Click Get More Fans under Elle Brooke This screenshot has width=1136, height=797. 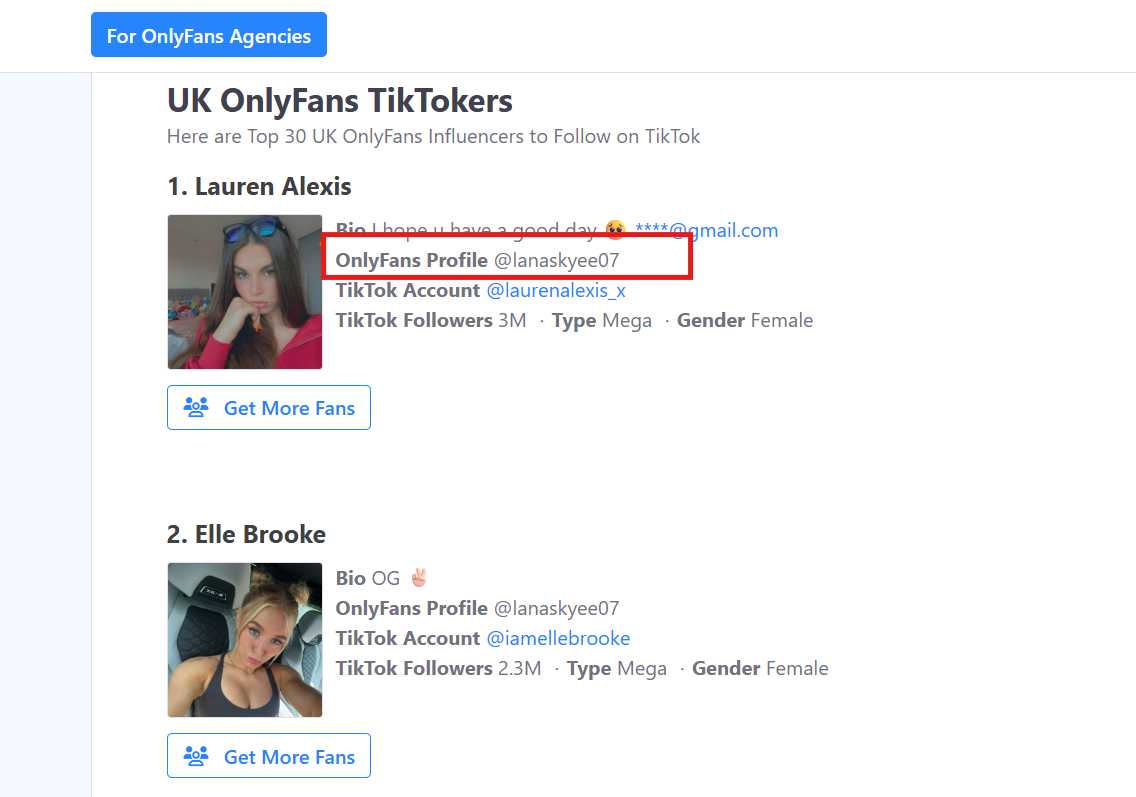coord(269,756)
